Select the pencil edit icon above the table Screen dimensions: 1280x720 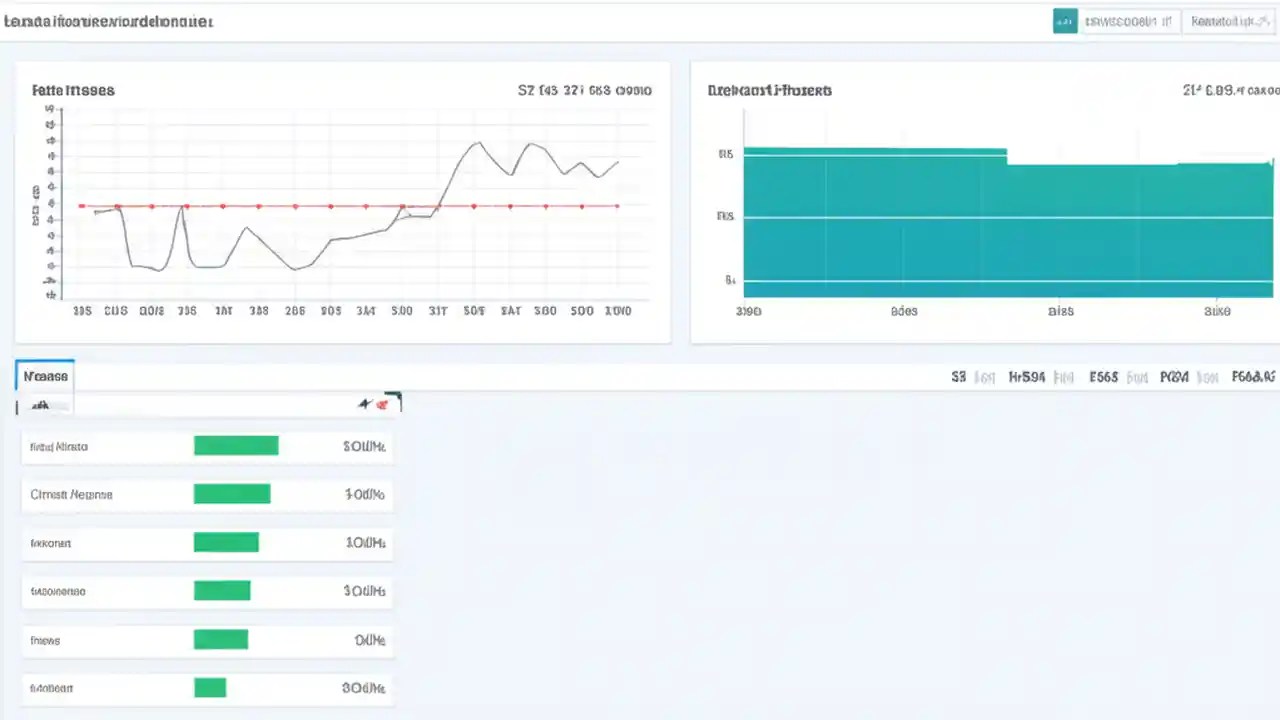(x=365, y=403)
